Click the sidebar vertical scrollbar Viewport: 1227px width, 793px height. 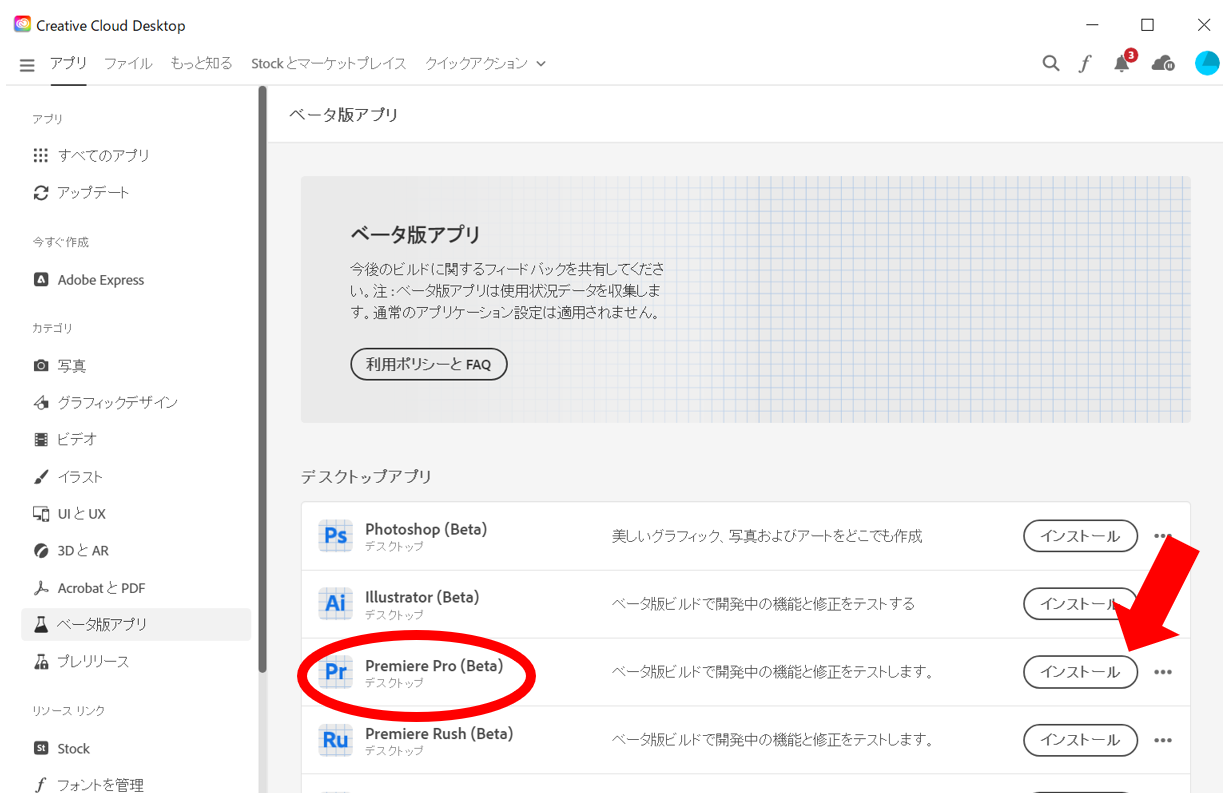(262, 380)
